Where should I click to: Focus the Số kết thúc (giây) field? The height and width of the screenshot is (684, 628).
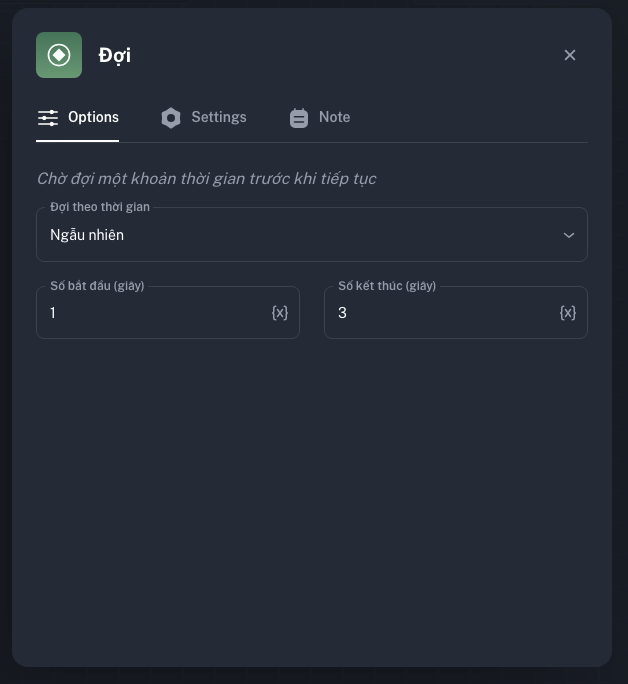coord(456,312)
